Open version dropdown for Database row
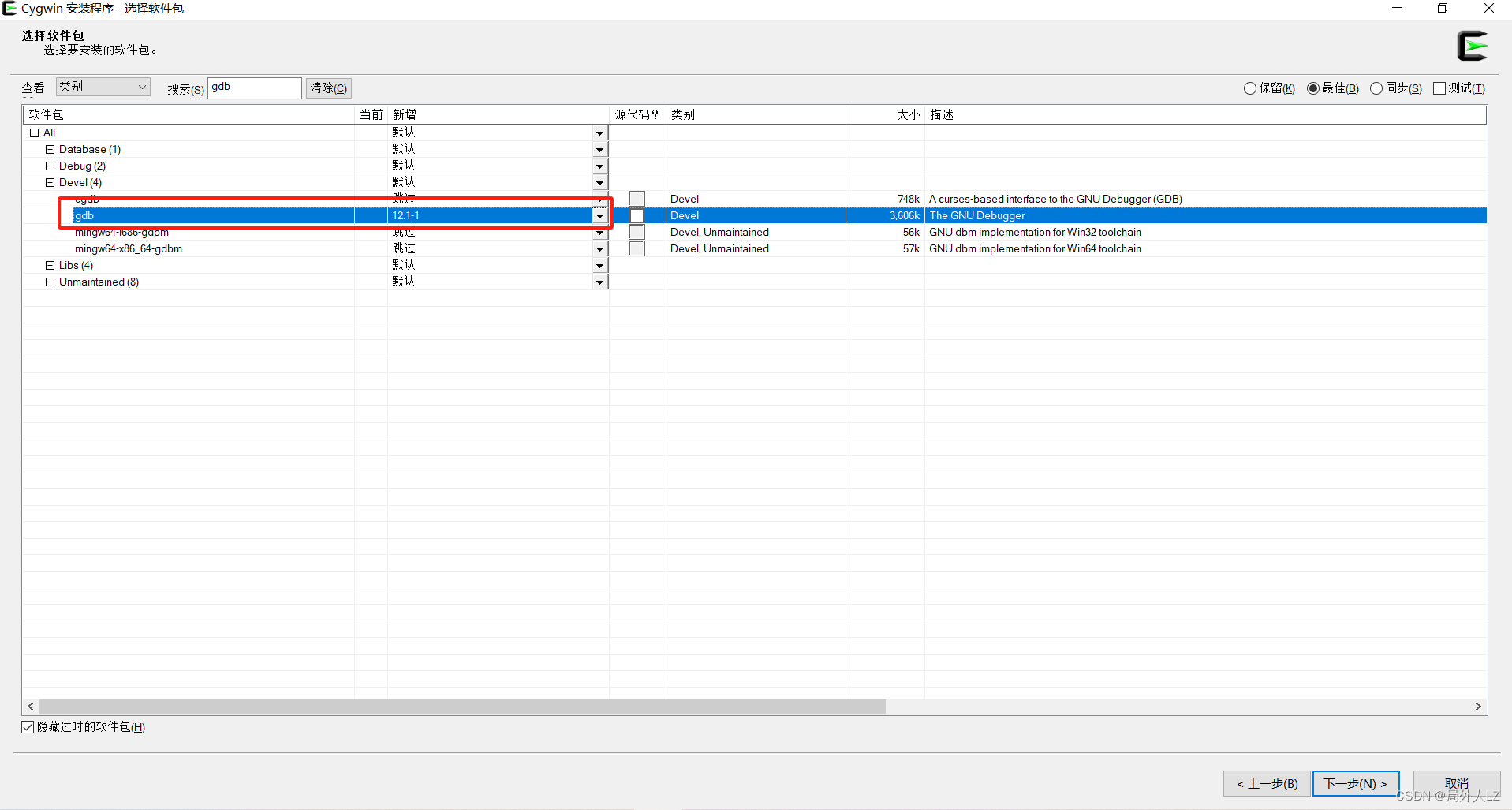Image resolution: width=1512 pixels, height=810 pixels. pos(600,150)
